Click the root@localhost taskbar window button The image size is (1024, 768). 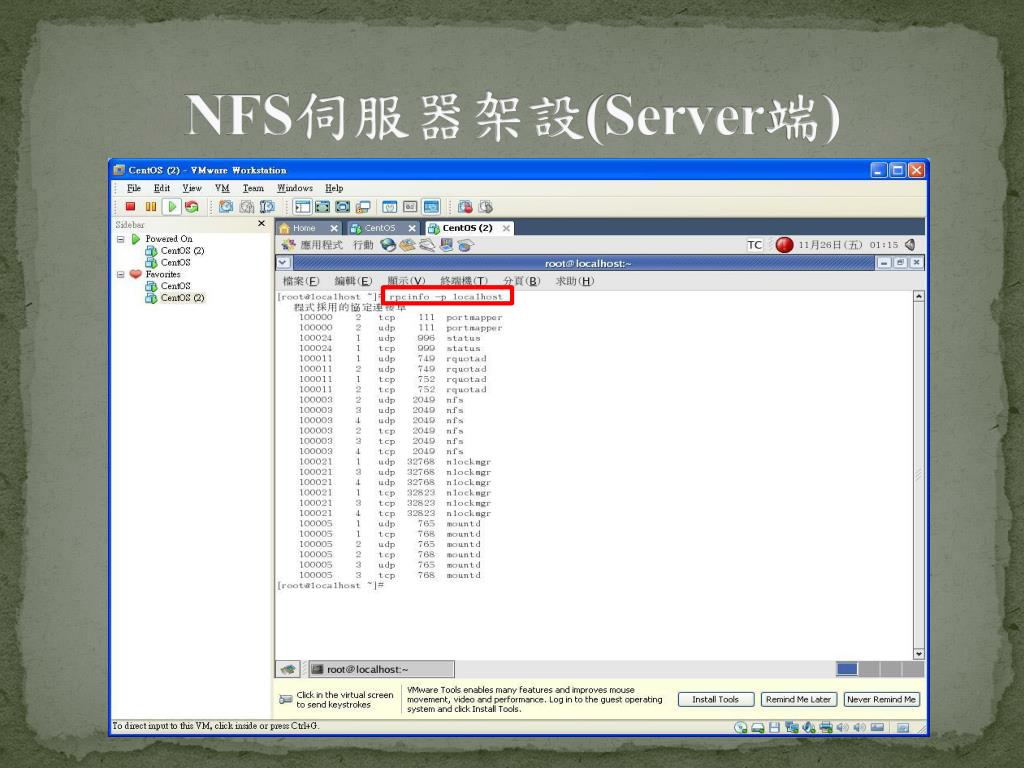coord(381,669)
